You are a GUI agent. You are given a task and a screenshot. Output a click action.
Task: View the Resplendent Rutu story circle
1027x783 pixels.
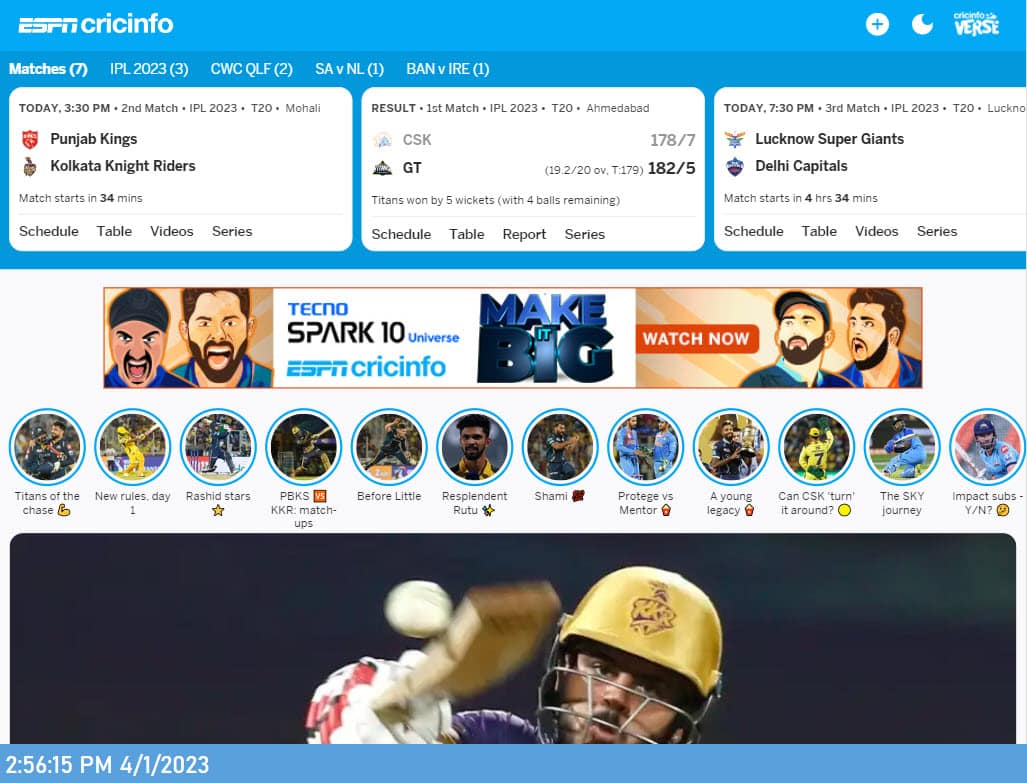coord(475,446)
